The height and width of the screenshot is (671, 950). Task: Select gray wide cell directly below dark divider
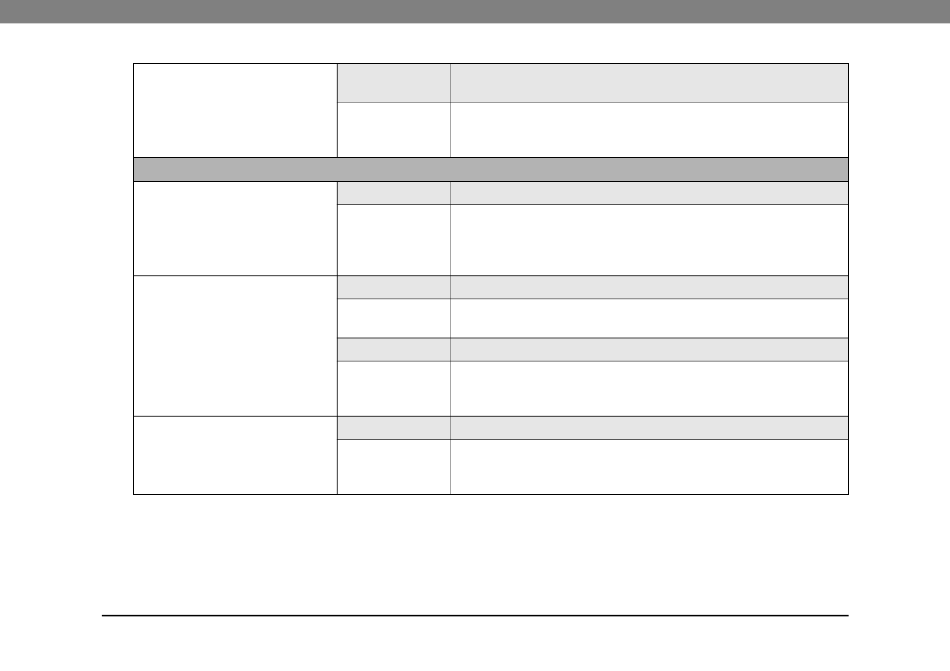coord(649,193)
